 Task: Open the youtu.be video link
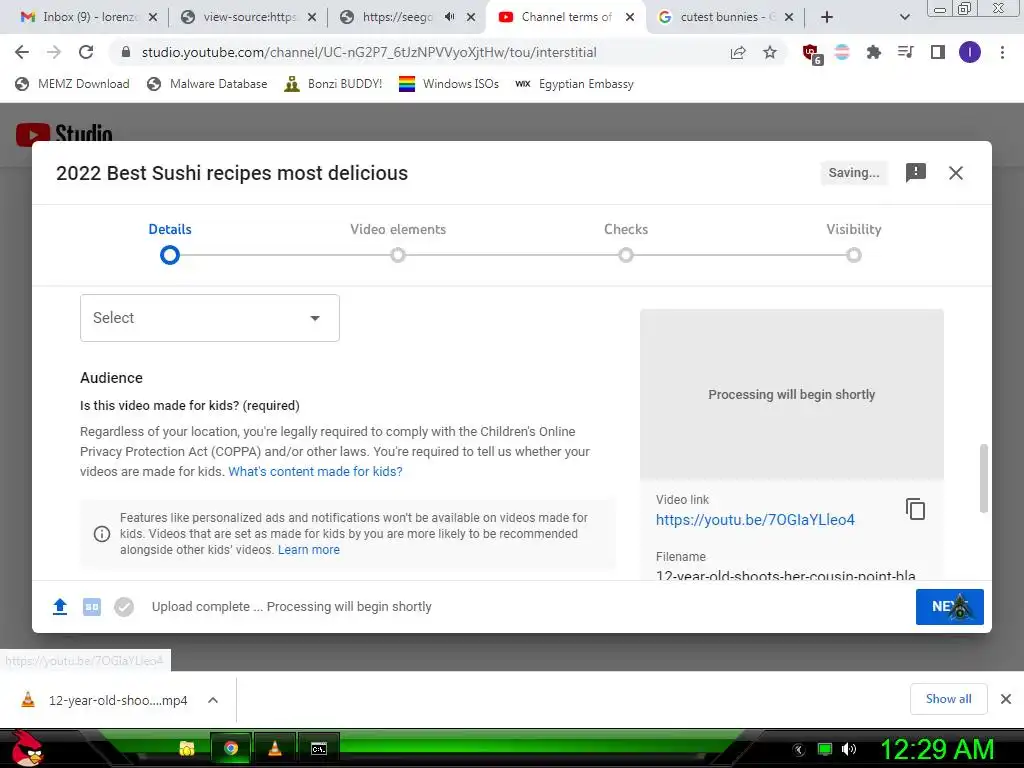[755, 520]
